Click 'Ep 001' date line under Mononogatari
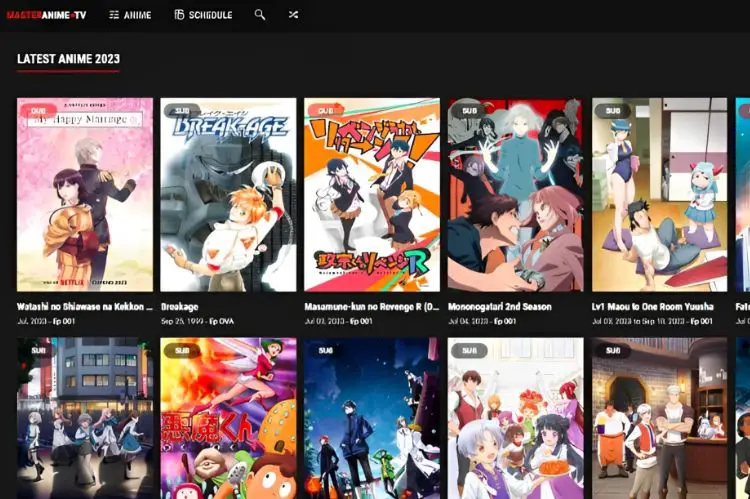Image resolution: width=750 pixels, height=499 pixels. (482, 321)
